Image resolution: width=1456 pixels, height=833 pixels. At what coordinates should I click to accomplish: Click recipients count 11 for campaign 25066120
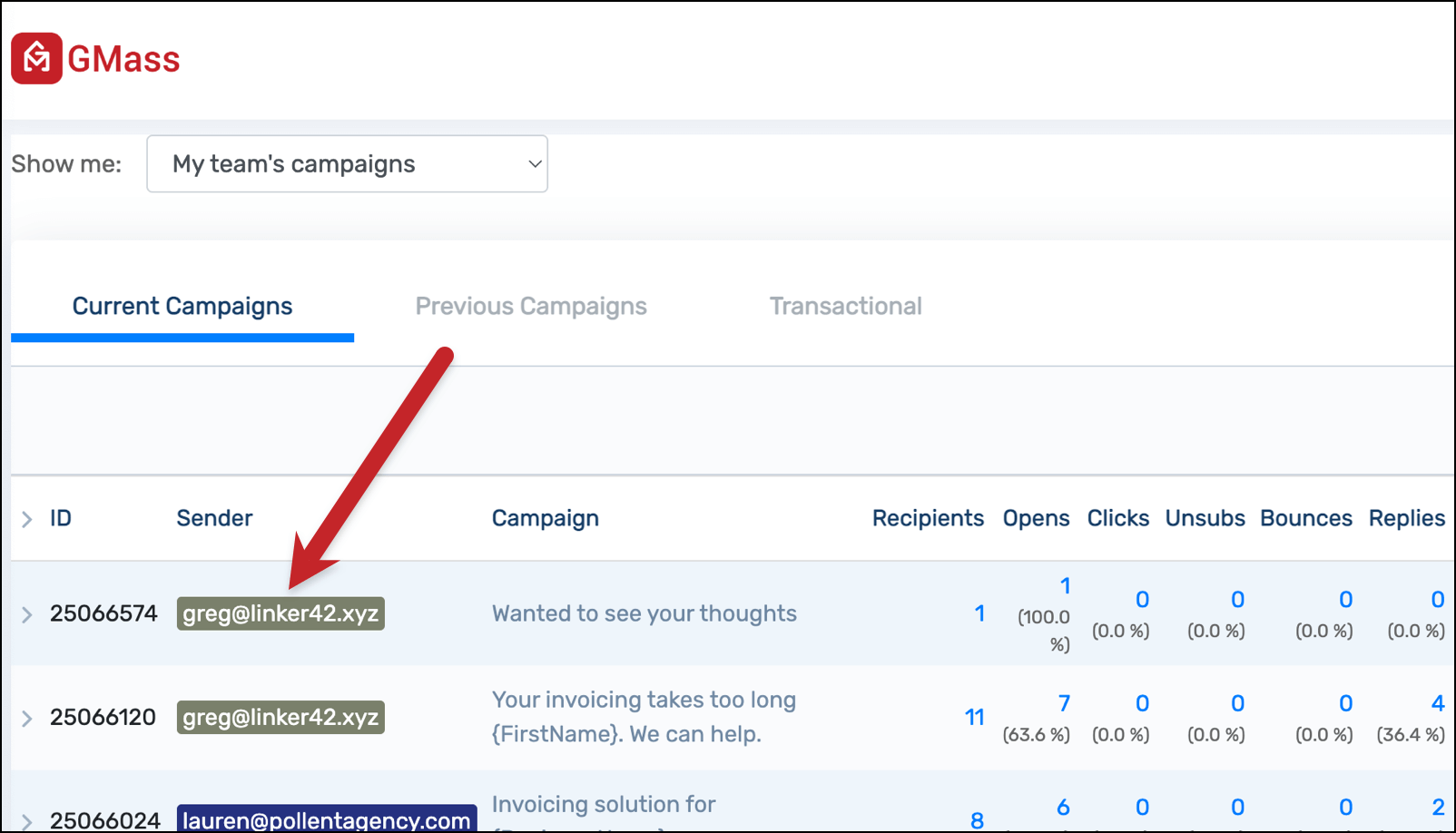pos(975,717)
